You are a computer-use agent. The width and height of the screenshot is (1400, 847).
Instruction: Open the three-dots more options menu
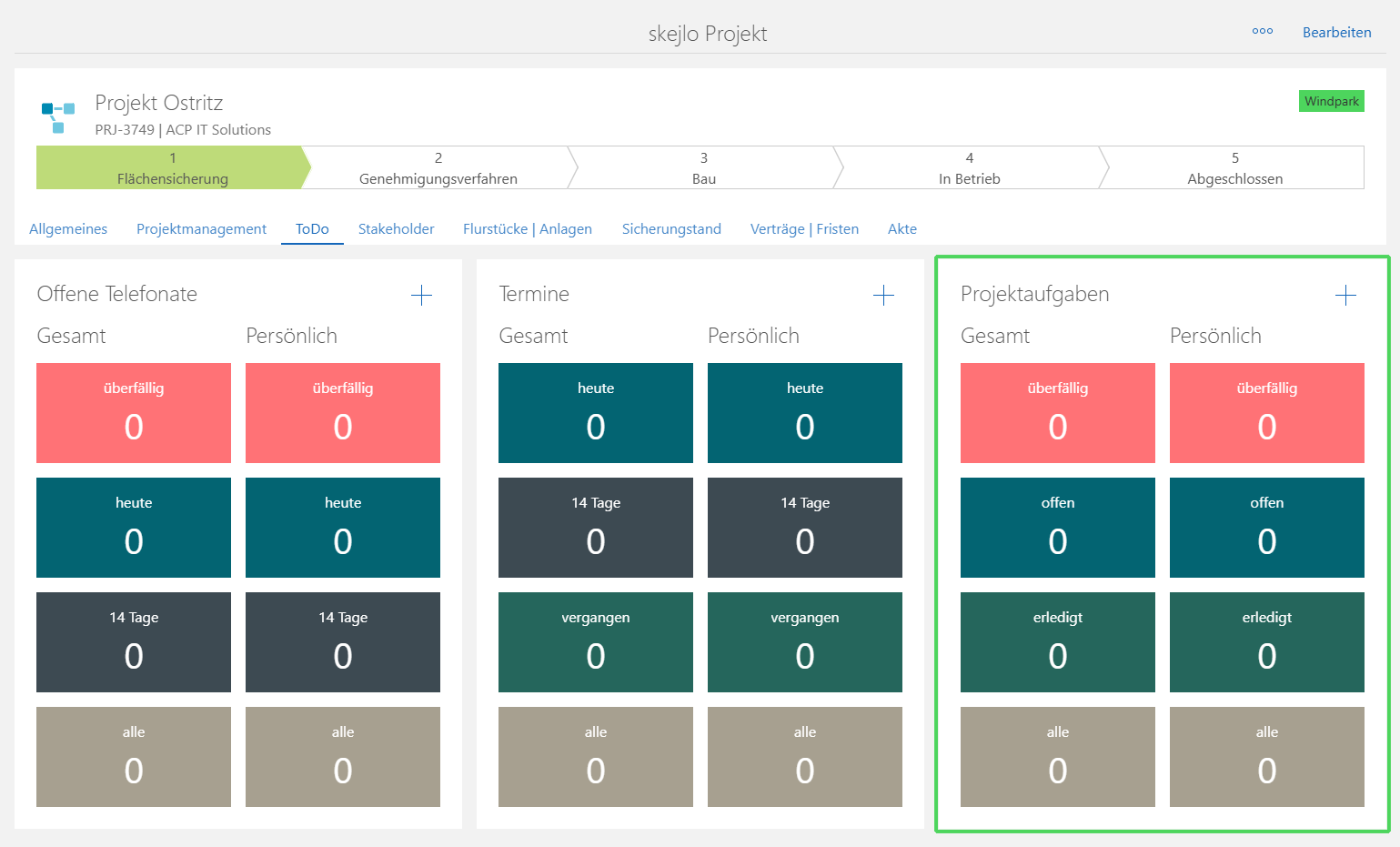[x=1262, y=32]
